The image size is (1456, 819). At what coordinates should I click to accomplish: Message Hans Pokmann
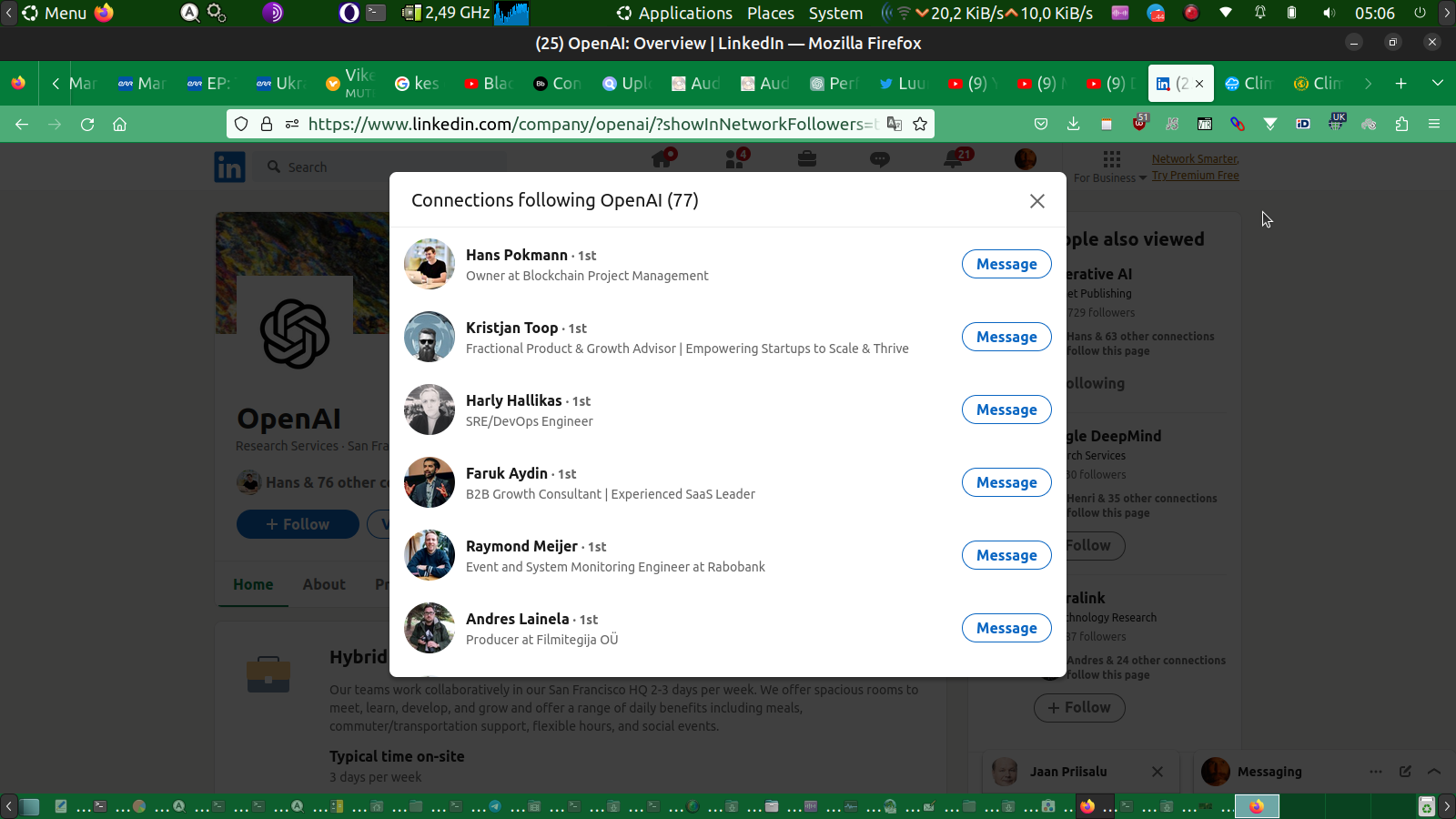(x=1006, y=264)
